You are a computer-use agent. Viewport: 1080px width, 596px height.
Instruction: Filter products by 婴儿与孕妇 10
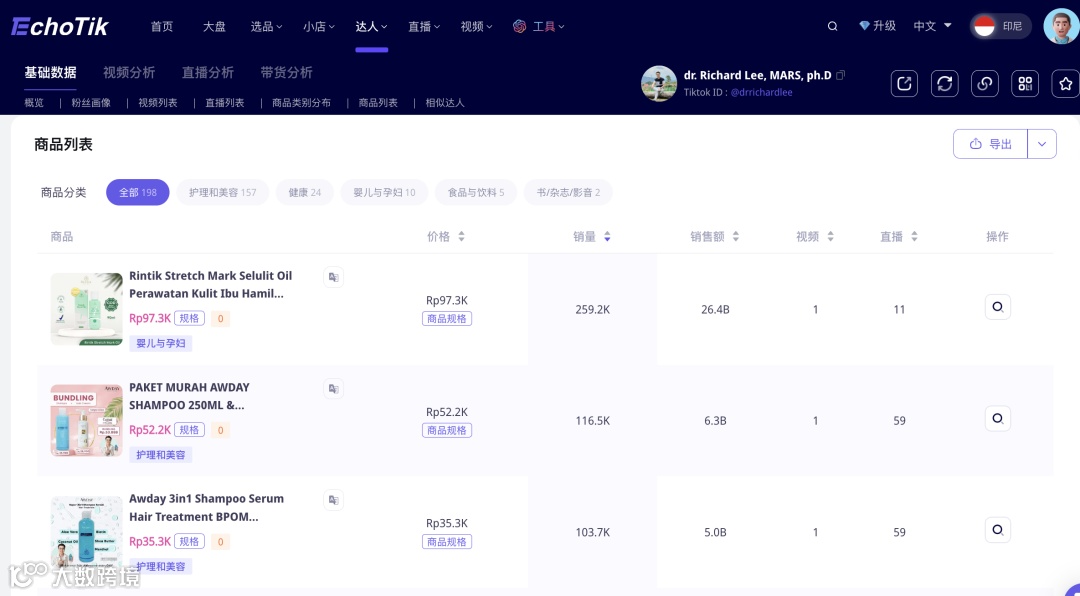coord(384,192)
